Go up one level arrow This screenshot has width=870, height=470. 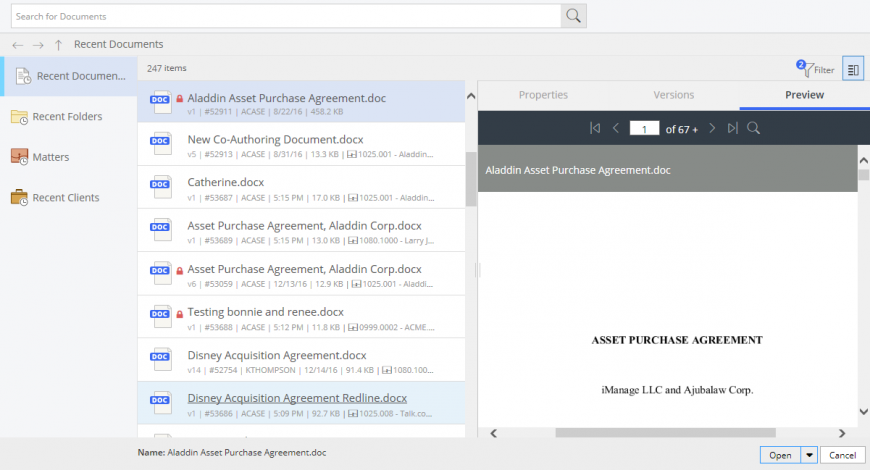[x=58, y=45]
